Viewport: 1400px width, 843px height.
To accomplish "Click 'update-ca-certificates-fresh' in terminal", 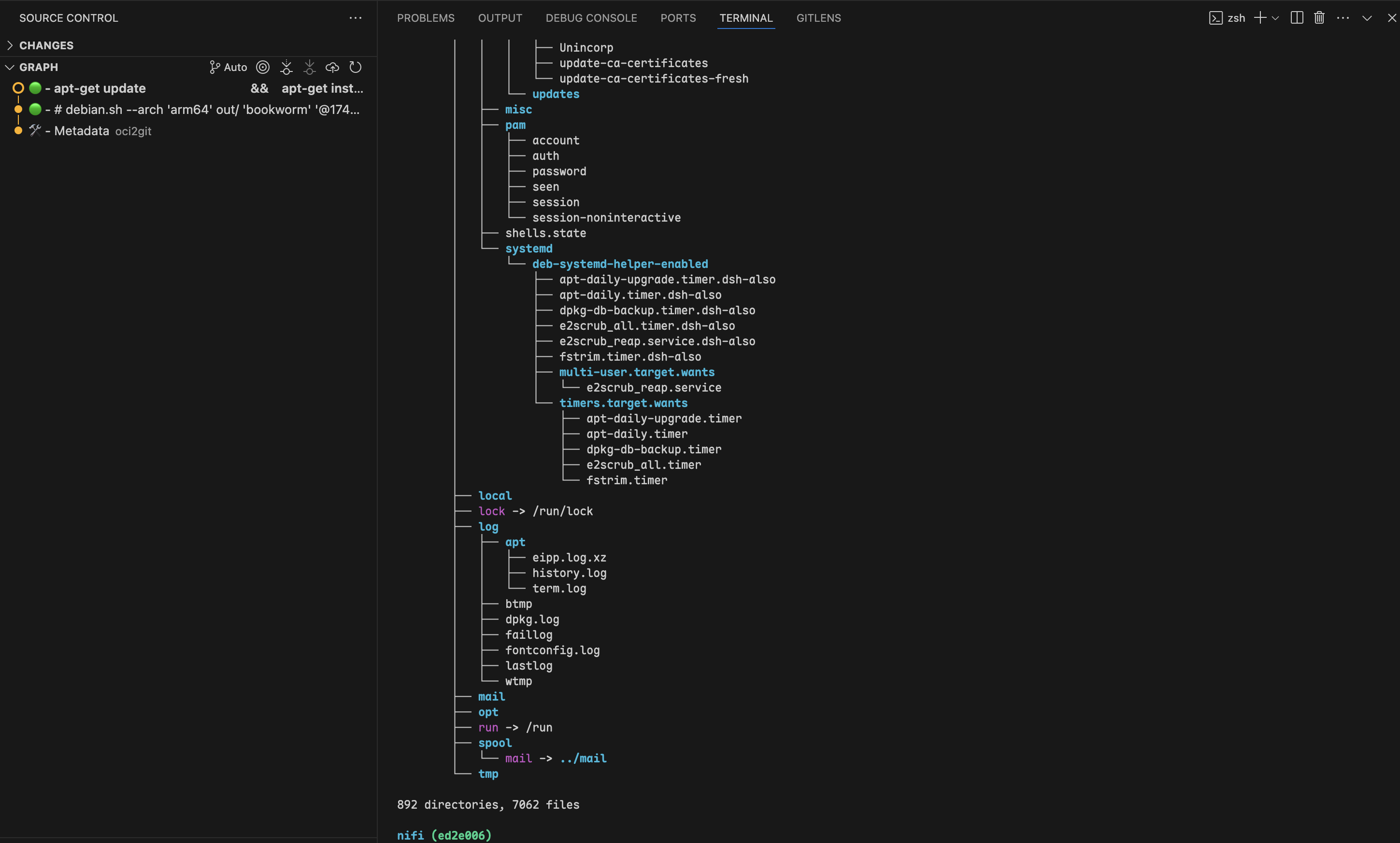I will pyautogui.click(x=654, y=78).
